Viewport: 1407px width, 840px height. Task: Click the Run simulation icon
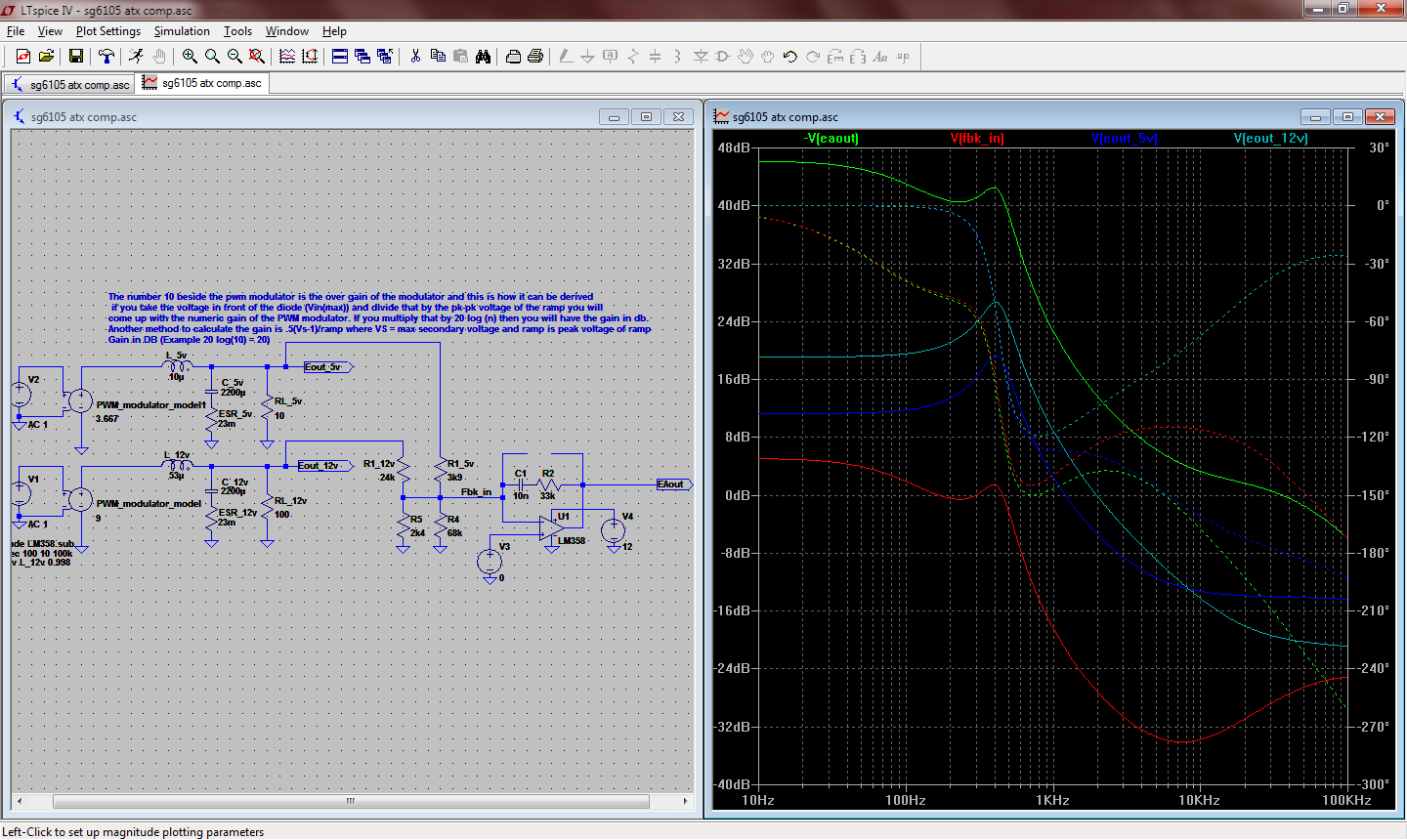click(x=136, y=57)
